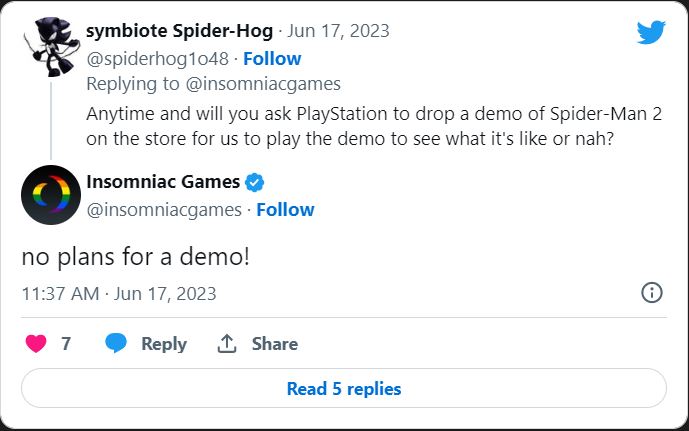The width and height of the screenshot is (689, 431).
Task: Click the Share text label
Action: coord(275,343)
